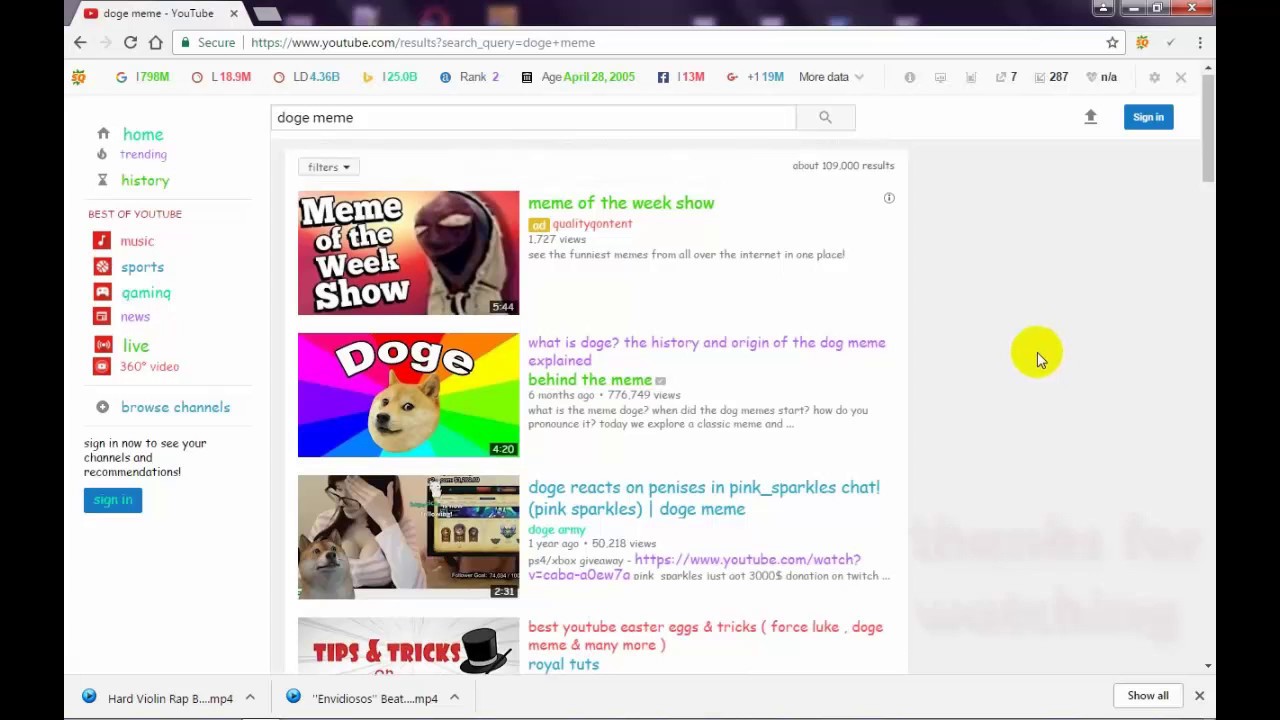Click the SEO bar info circle icon

[x=909, y=77]
